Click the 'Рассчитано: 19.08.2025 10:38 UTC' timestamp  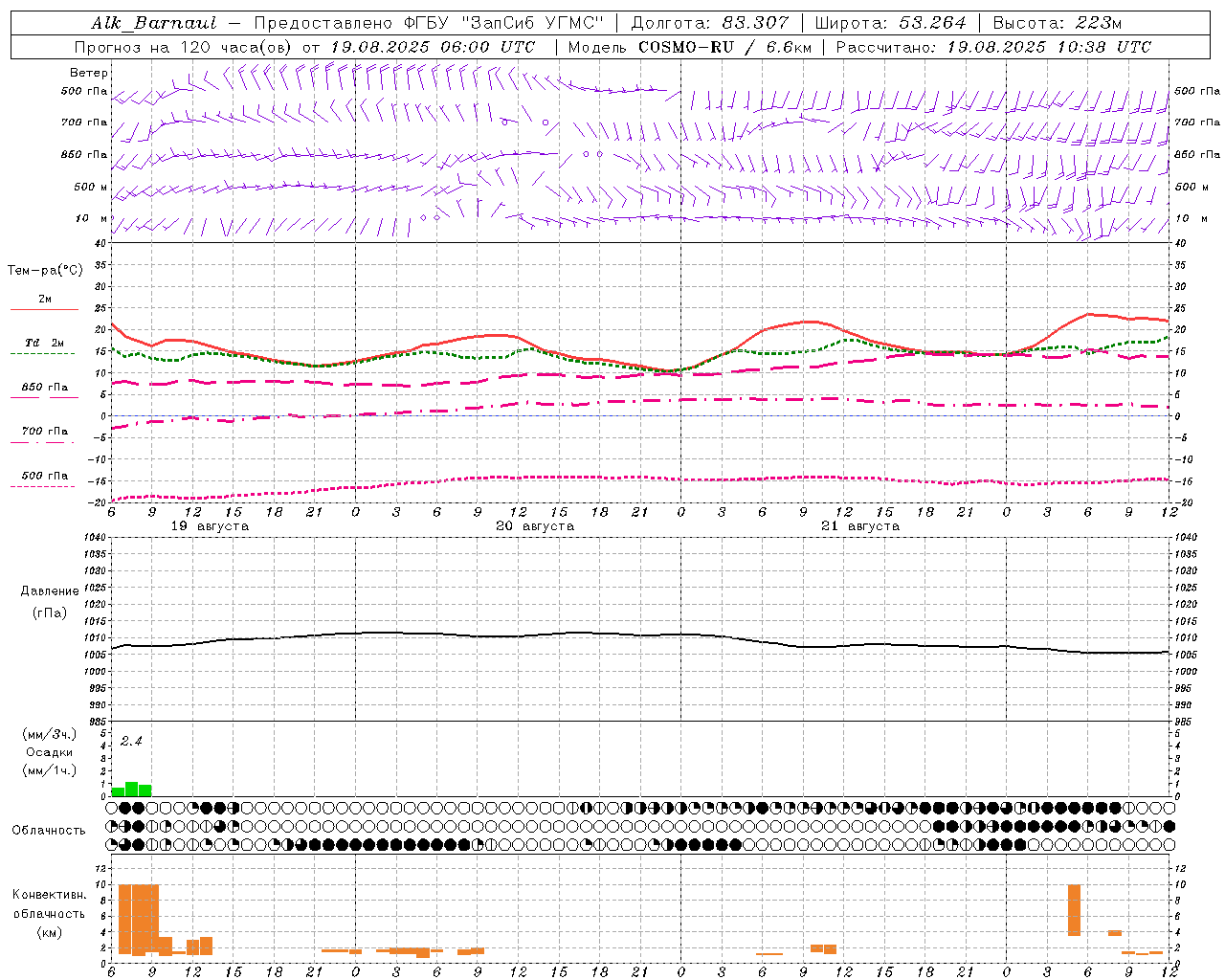993,47
